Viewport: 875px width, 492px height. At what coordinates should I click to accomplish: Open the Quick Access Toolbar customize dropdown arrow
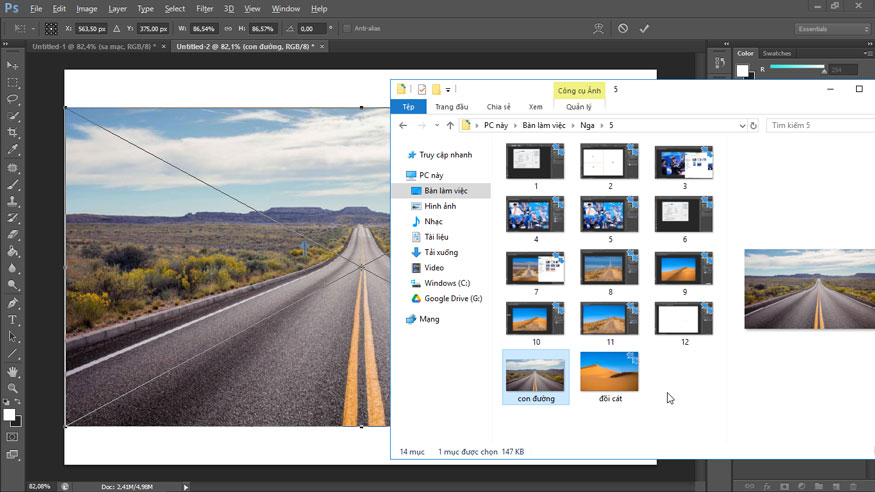tap(448, 89)
